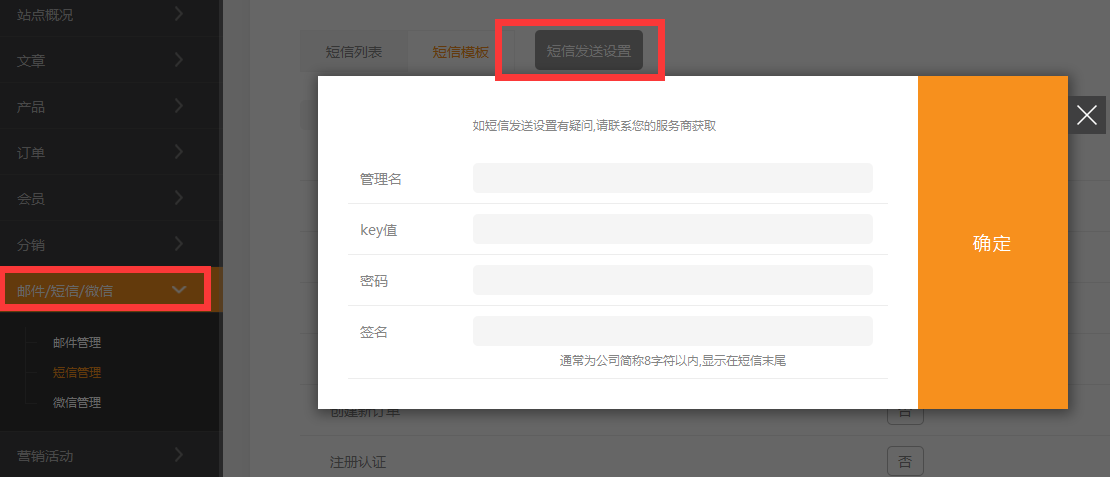Select 短信管理 submenu item
This screenshot has width=1110, height=477.
click(x=77, y=373)
